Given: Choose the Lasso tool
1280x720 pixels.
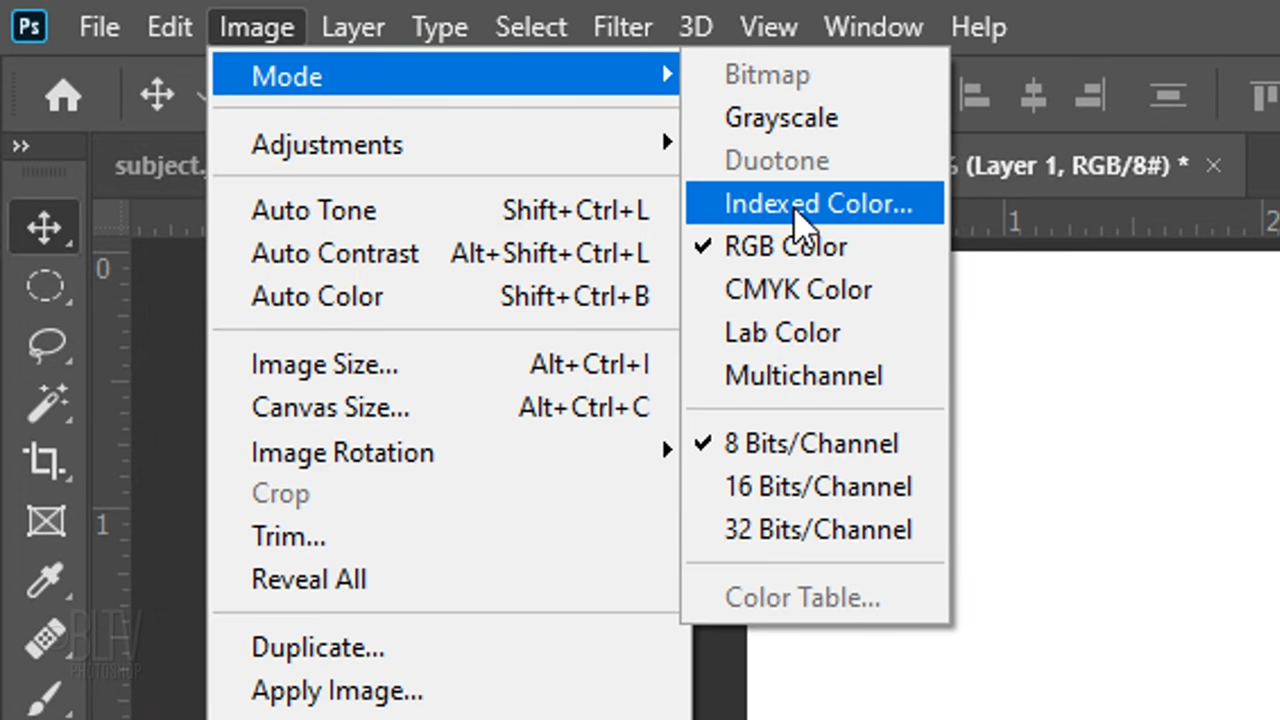Looking at the screenshot, I should pos(45,345).
